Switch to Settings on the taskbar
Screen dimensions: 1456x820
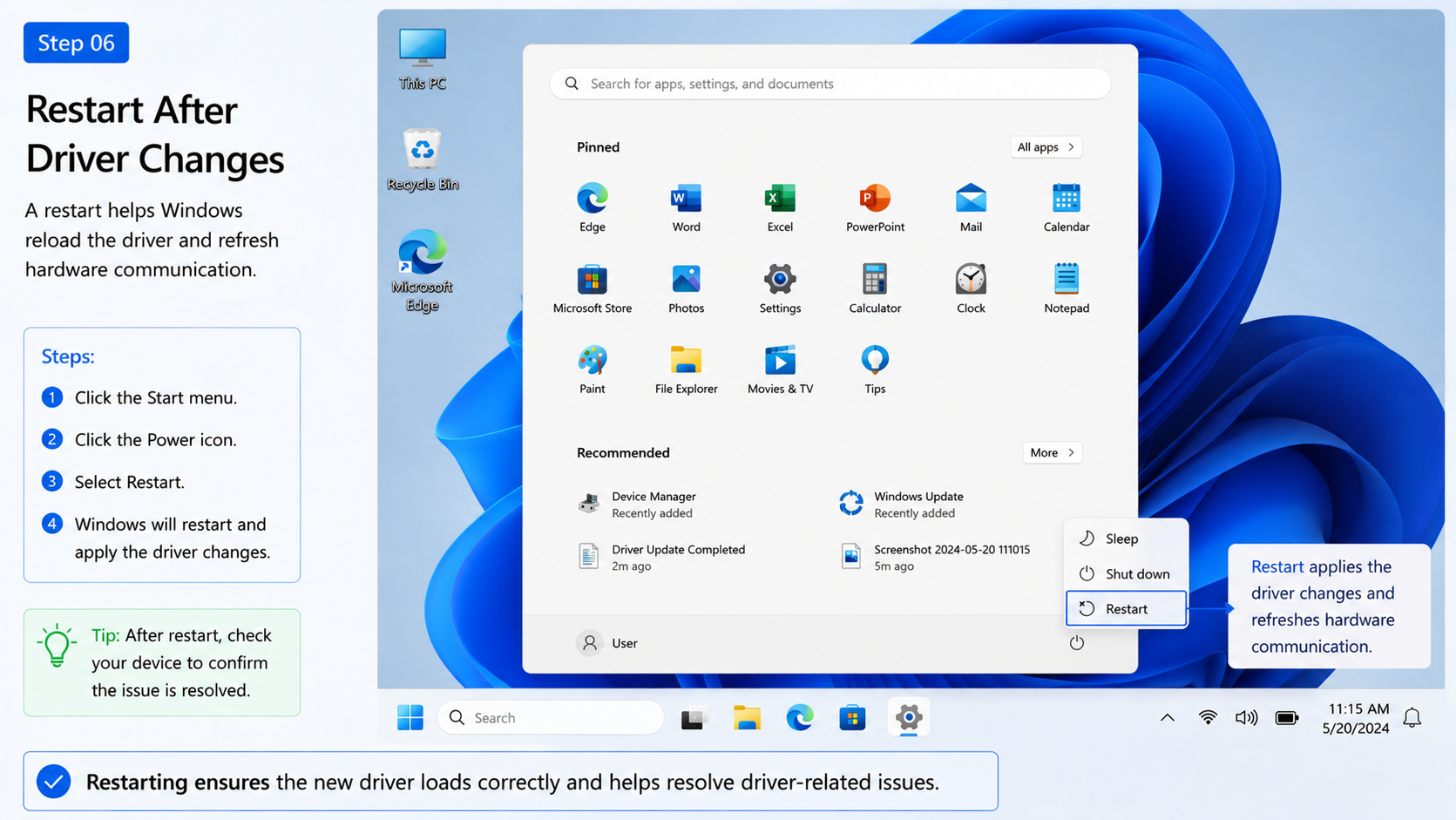pos(909,718)
